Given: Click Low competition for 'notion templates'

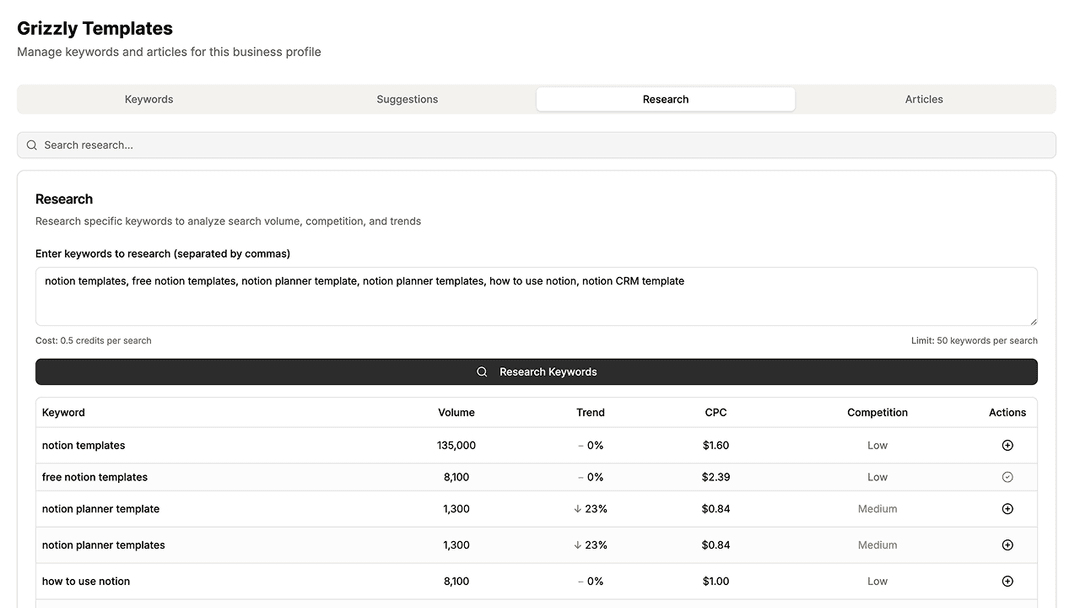Looking at the screenshot, I should tap(877, 445).
